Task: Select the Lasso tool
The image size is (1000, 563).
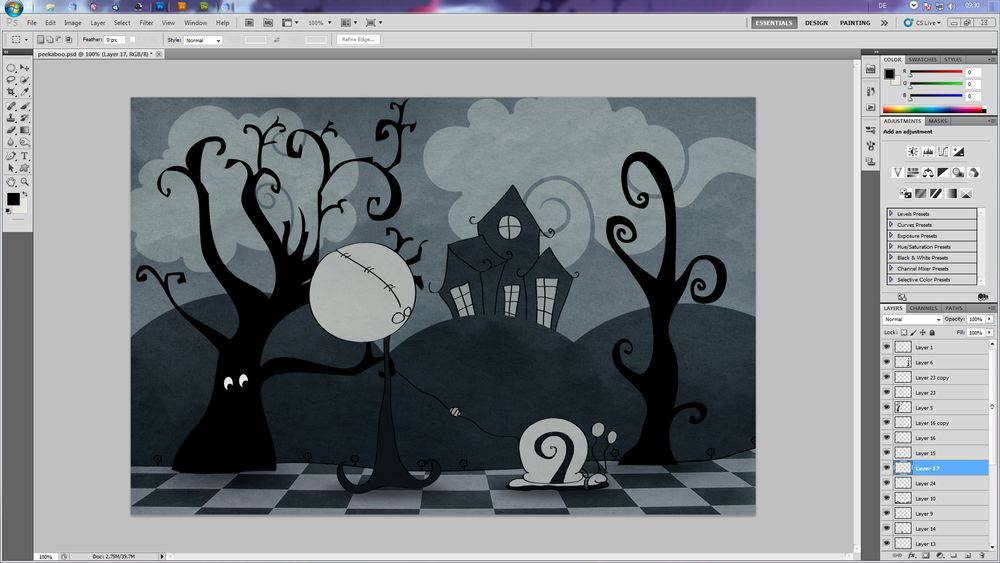Action: [x=11, y=80]
